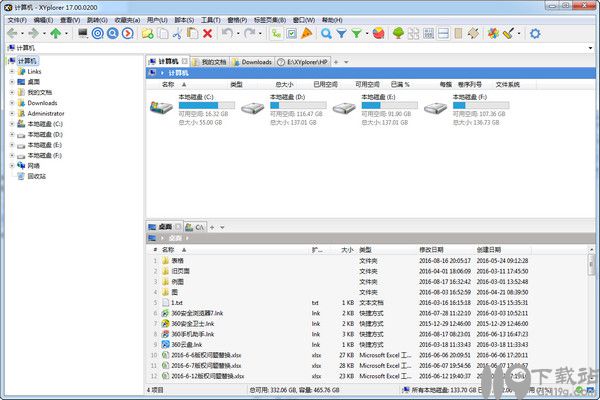Click the Redo toolbar icon
Screen dimensions: 600x400
coord(249,34)
